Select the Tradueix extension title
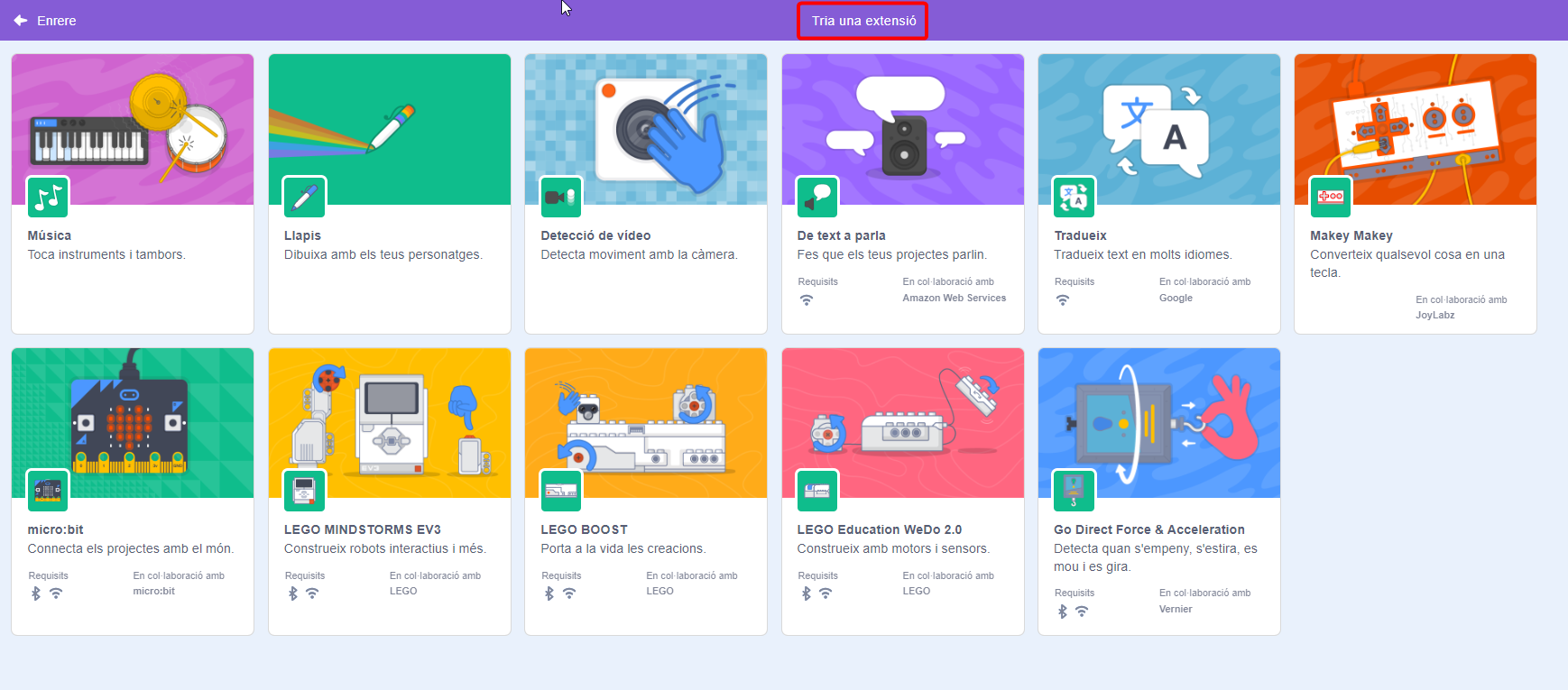Screen dimensions: 1568x690 [1080, 235]
